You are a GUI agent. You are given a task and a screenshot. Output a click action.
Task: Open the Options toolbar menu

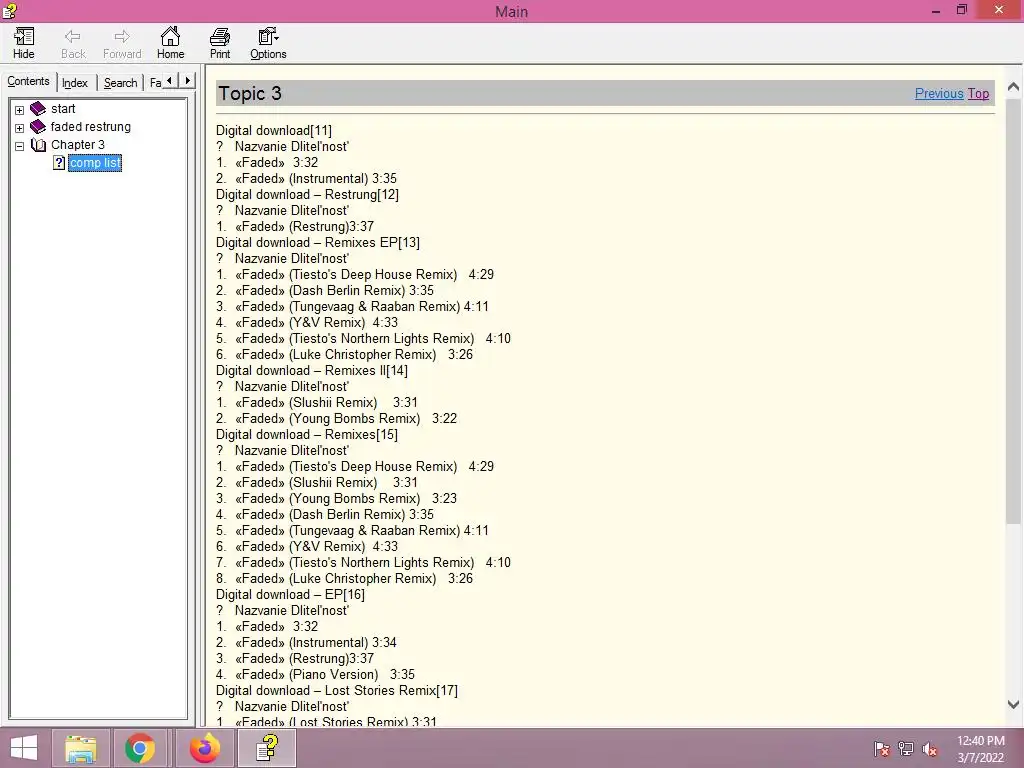[x=268, y=43]
